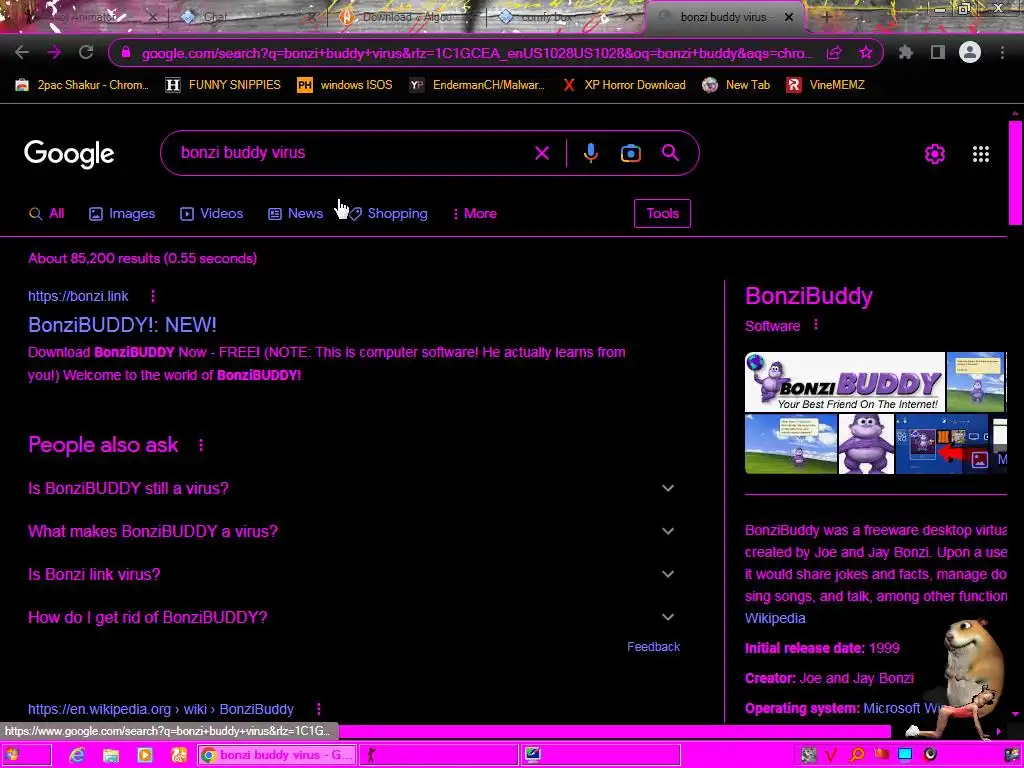This screenshot has width=1024, height=768.
Task: Open Chrome's three-dot menu
Action: tap(1002, 52)
